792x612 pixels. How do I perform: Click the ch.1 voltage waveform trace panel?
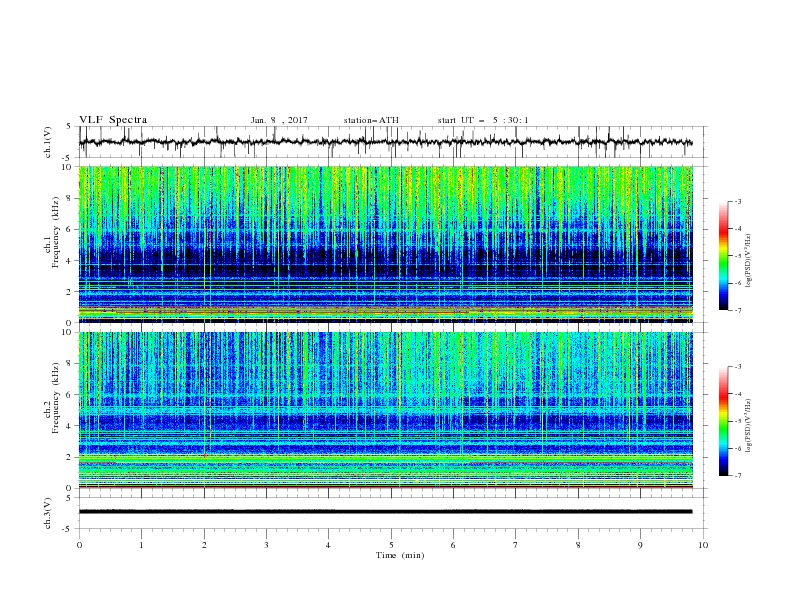pyautogui.click(x=392, y=142)
